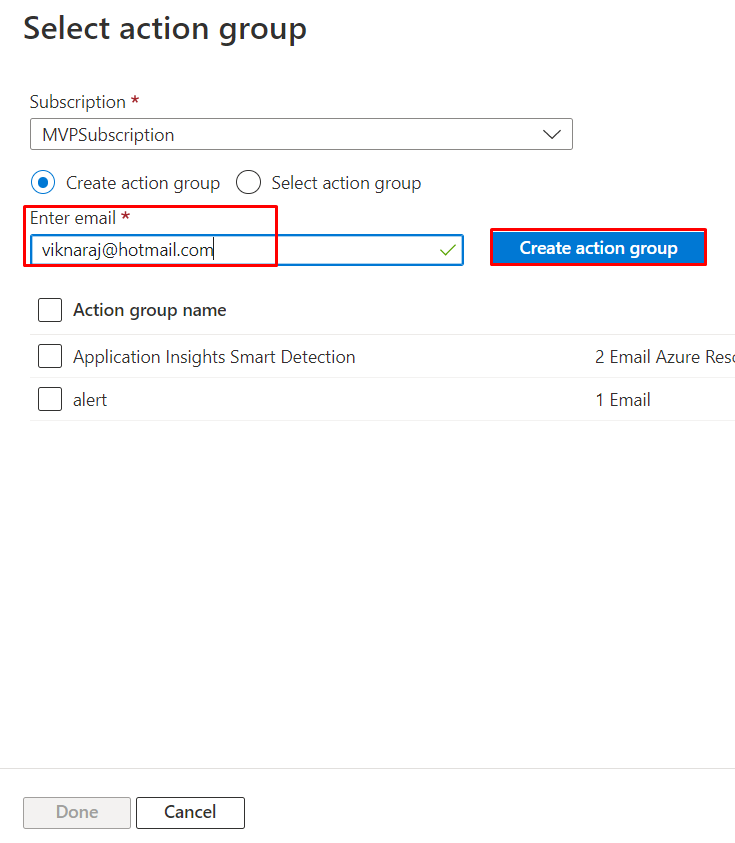
Task: Check the alert action group checkbox
Action: click(x=50, y=399)
